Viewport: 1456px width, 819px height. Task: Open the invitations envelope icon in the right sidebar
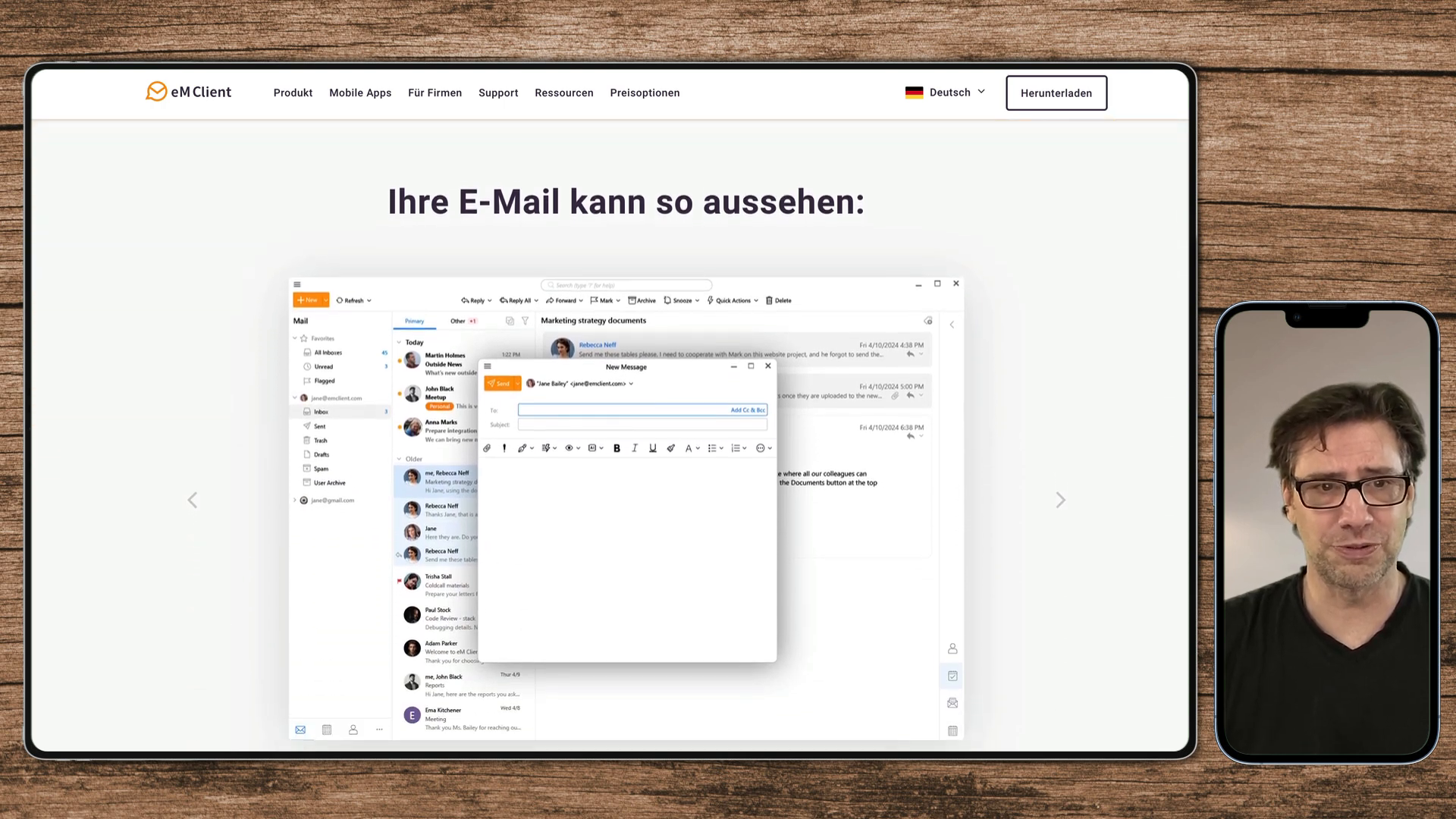(x=952, y=703)
